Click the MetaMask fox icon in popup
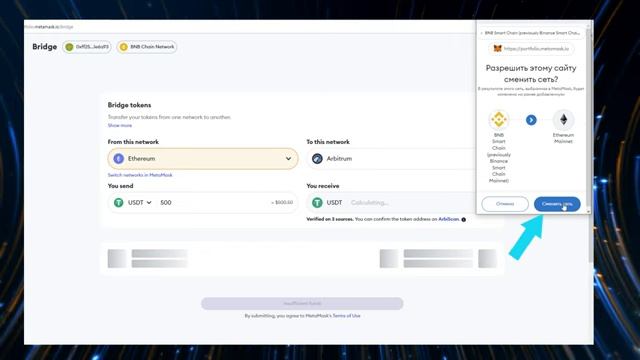Viewport: 640px width, 360px height. point(498,49)
